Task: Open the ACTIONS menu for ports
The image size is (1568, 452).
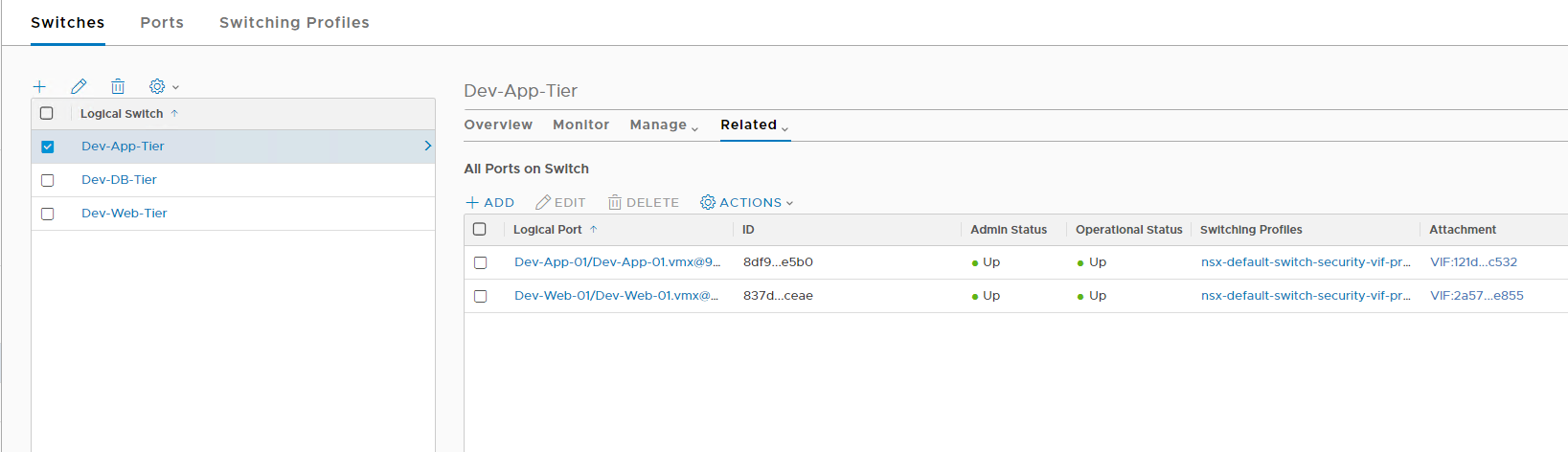Action: (747, 203)
